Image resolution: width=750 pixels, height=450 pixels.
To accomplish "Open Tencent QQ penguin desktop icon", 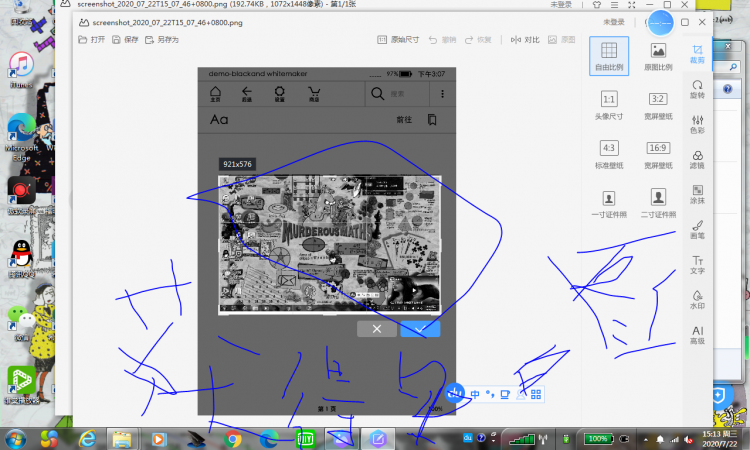I will pyautogui.click(x=21, y=259).
